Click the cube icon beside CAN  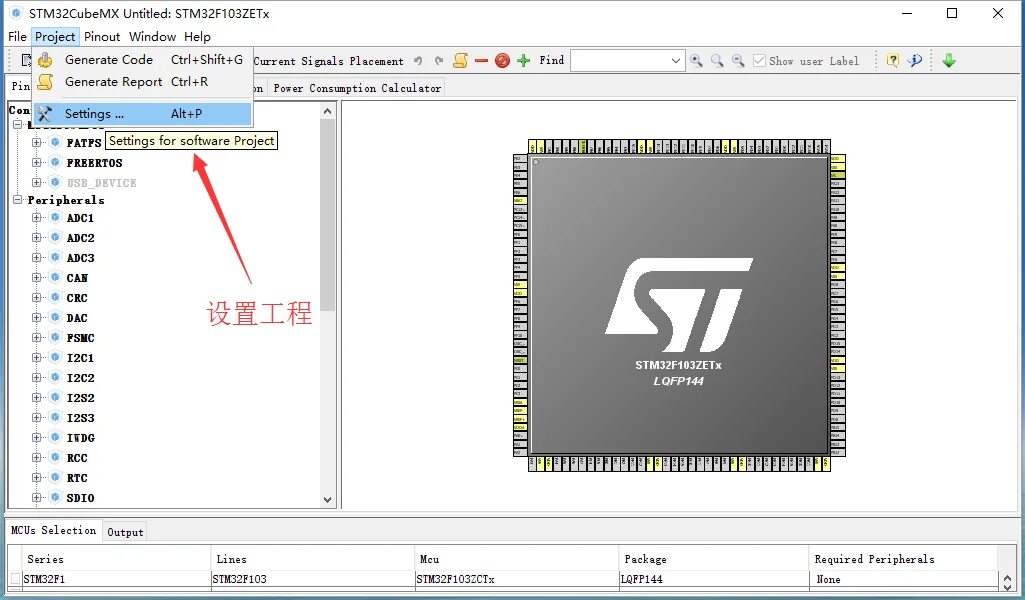point(56,278)
